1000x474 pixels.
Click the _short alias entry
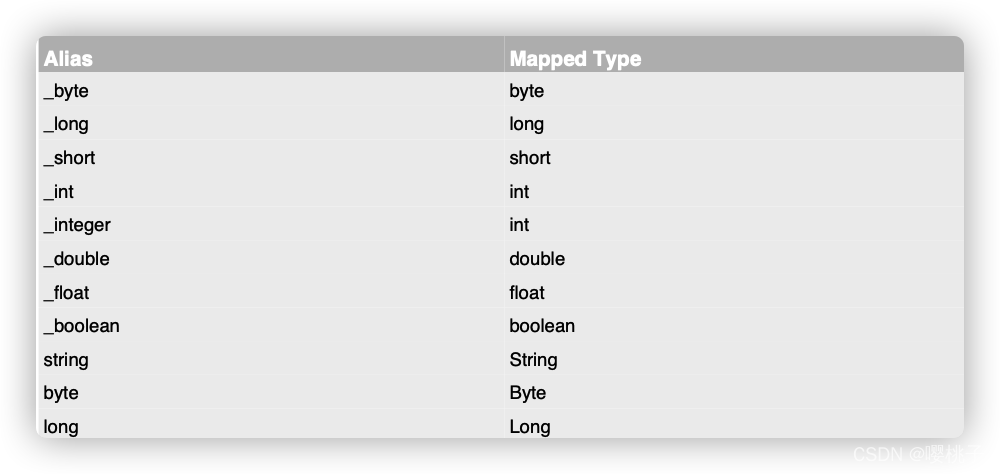[x=70, y=158]
